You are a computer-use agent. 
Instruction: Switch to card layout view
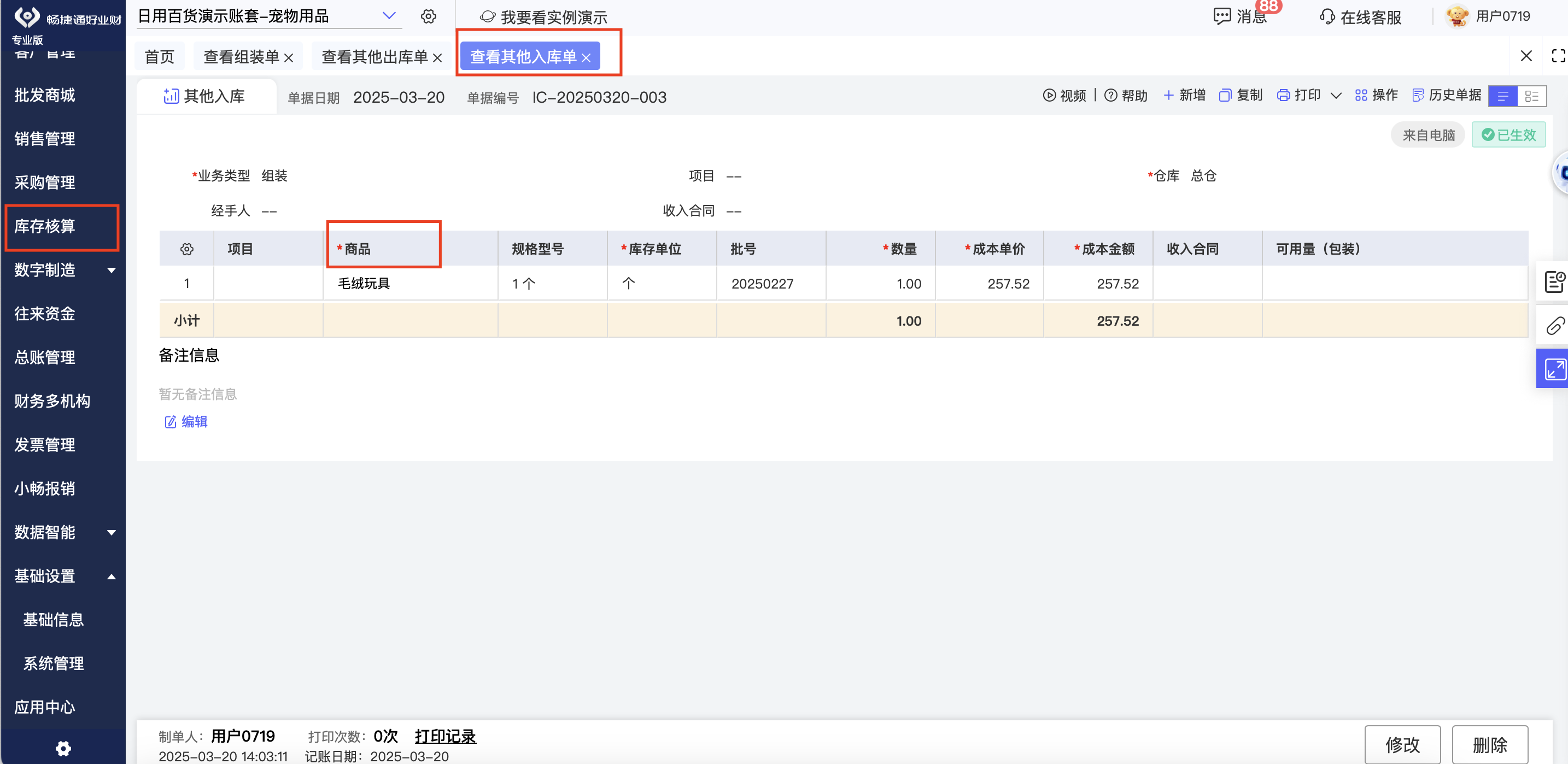click(x=1531, y=96)
